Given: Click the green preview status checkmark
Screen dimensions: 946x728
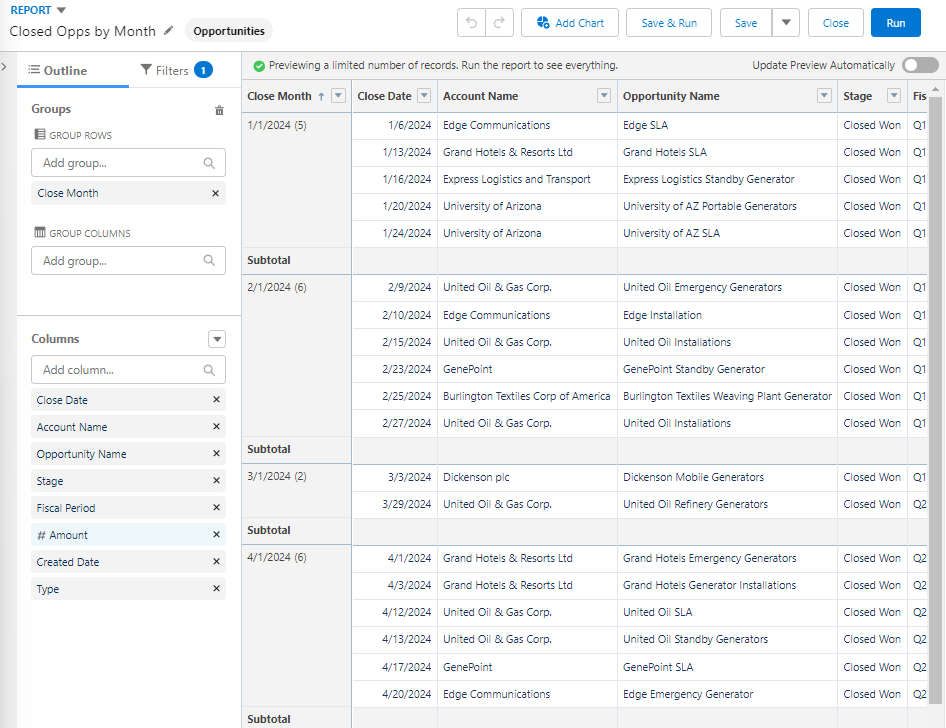Looking at the screenshot, I should click(x=259, y=66).
